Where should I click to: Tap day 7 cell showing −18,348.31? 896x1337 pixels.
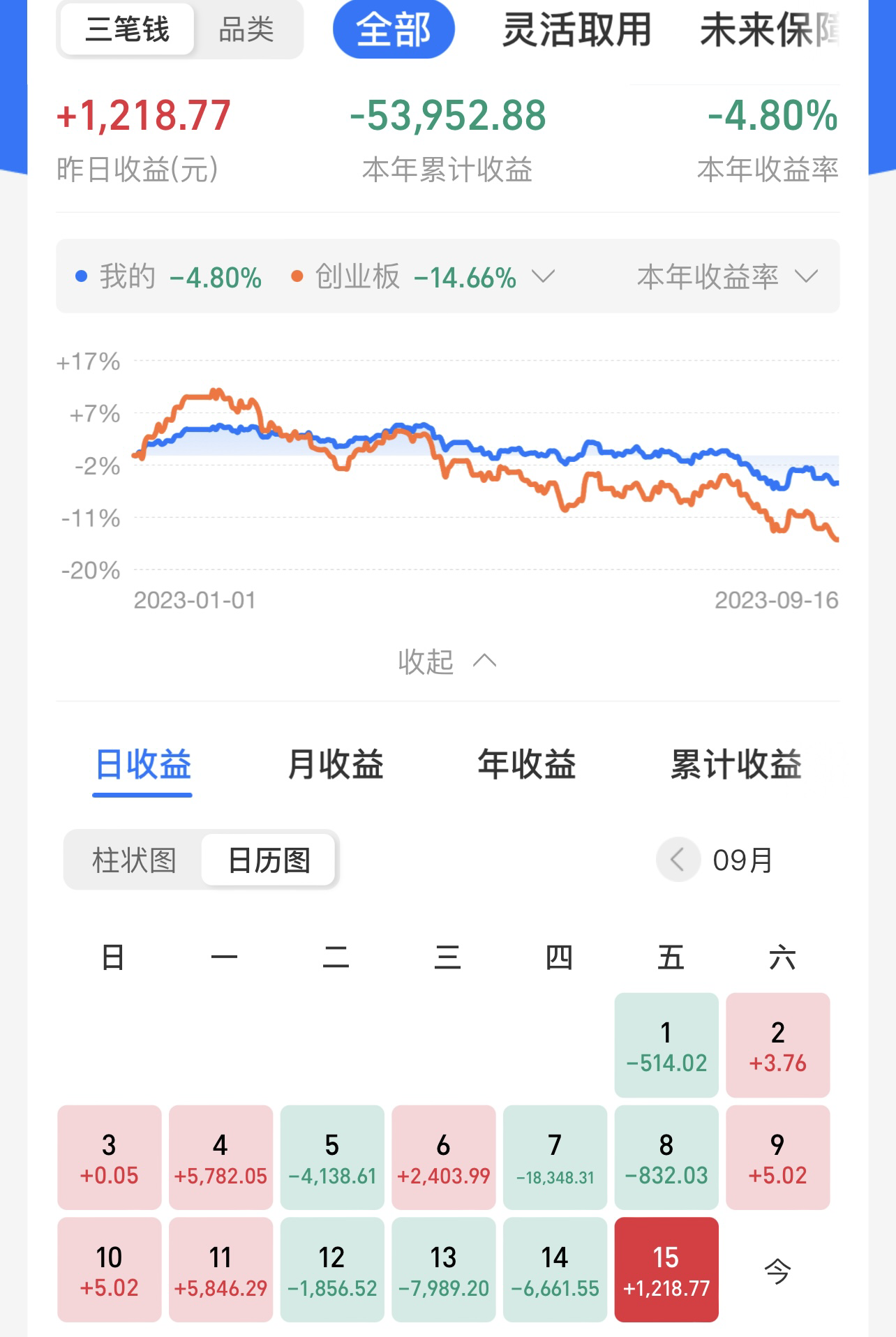(x=555, y=1157)
